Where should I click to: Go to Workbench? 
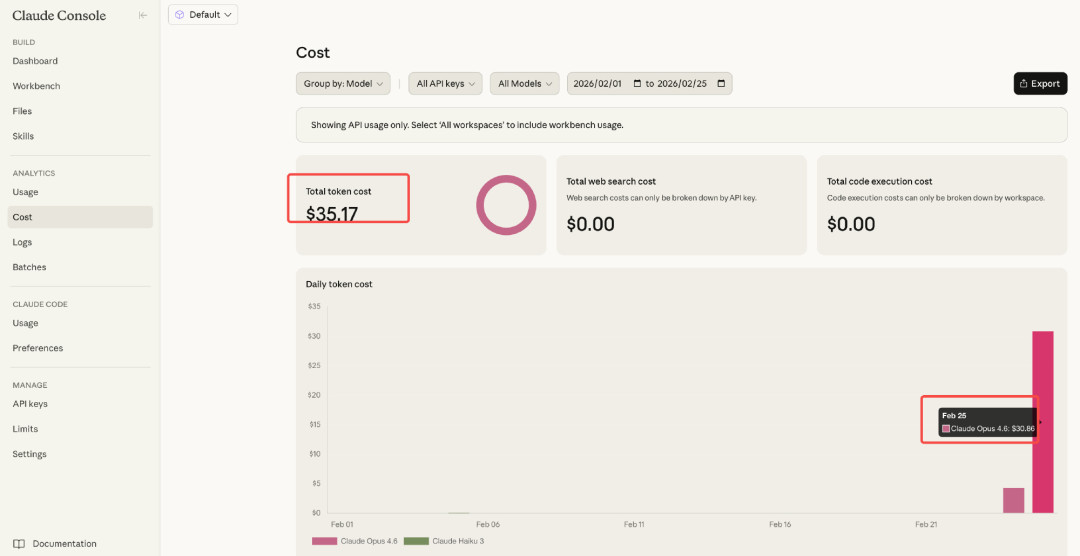(37, 86)
